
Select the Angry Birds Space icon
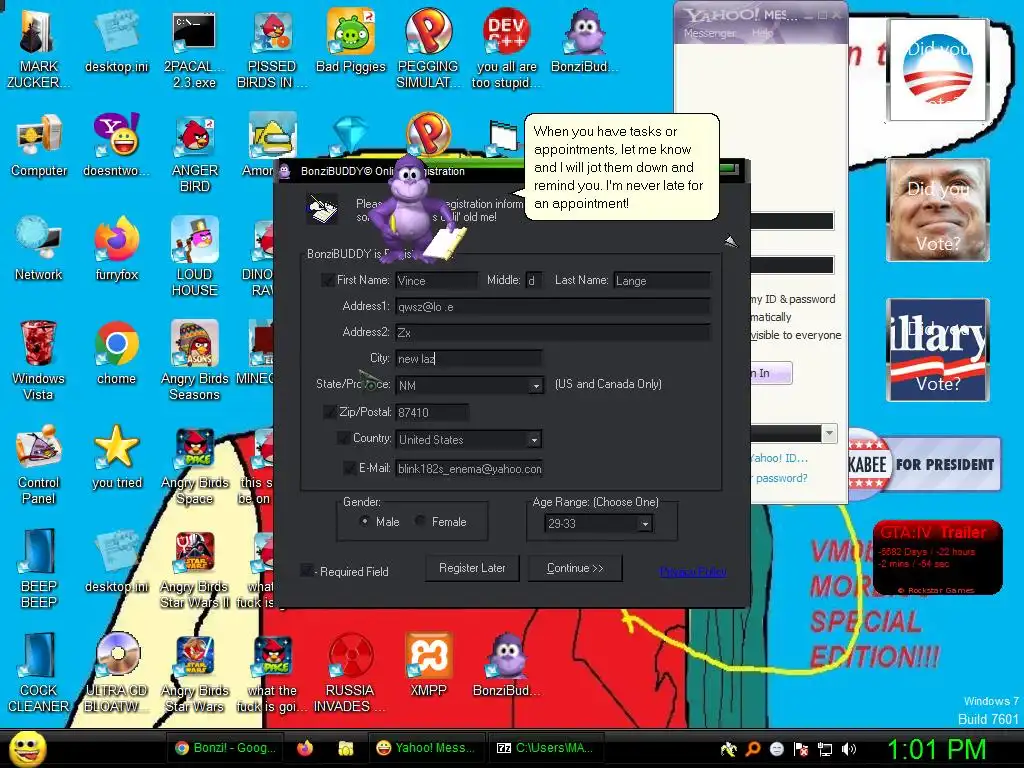(194, 464)
